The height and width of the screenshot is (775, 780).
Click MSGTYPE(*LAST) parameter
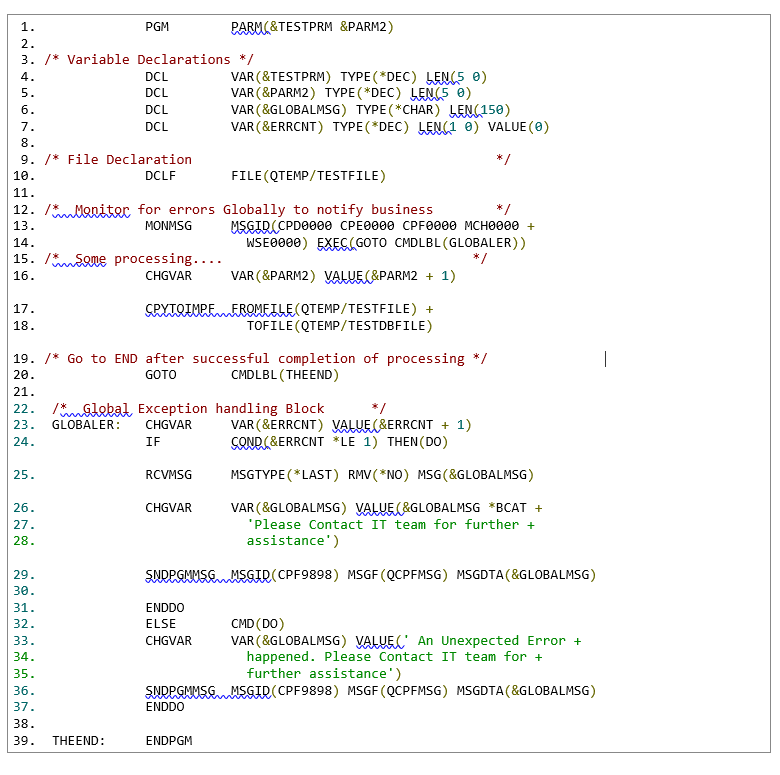[285, 475]
